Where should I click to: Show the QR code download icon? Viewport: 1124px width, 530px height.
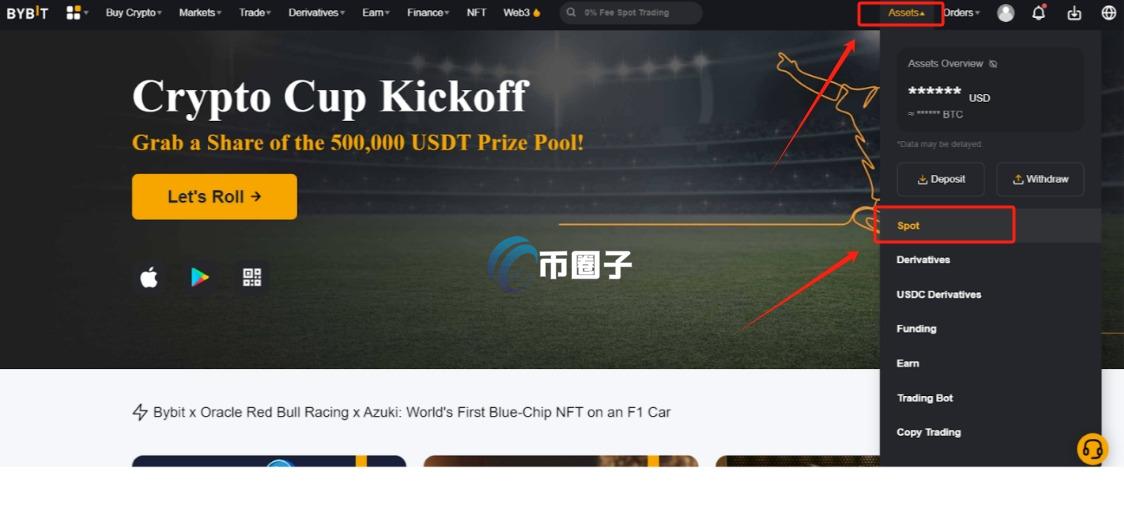pyautogui.click(x=252, y=278)
